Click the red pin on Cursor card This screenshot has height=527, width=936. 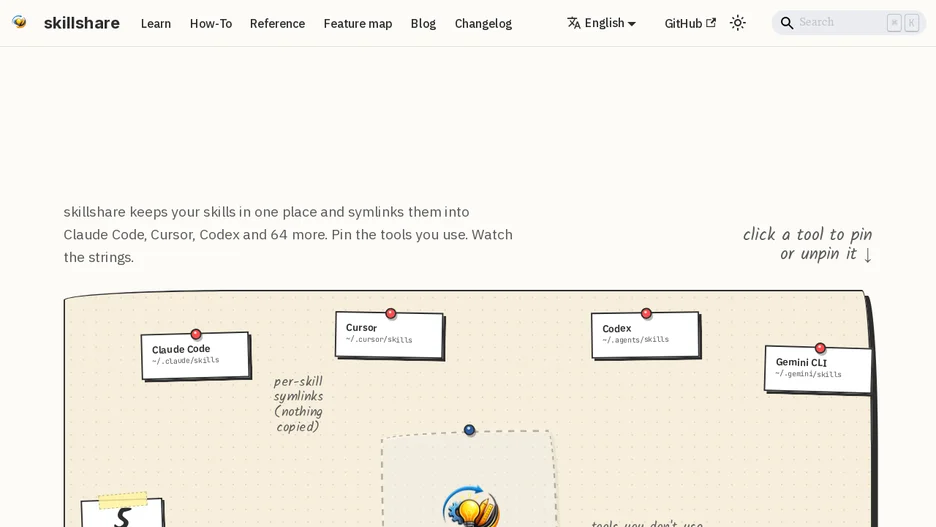pos(390,313)
